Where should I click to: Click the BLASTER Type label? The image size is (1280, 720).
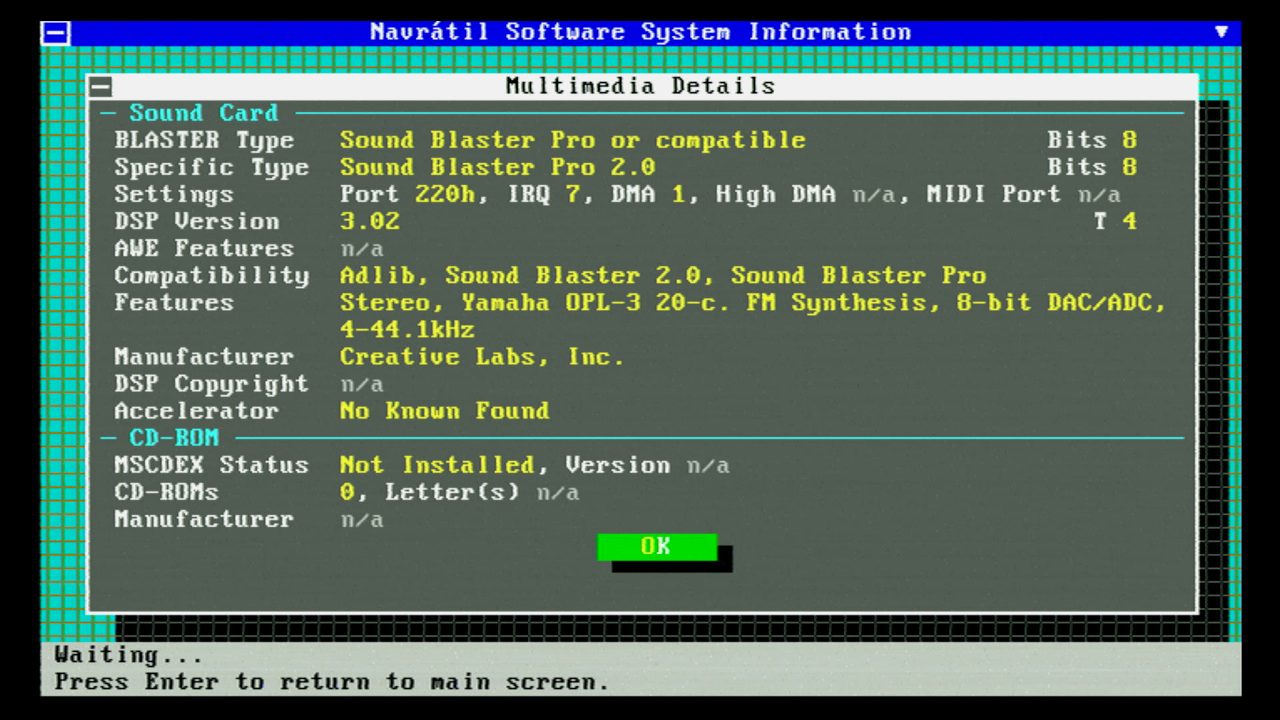[204, 140]
